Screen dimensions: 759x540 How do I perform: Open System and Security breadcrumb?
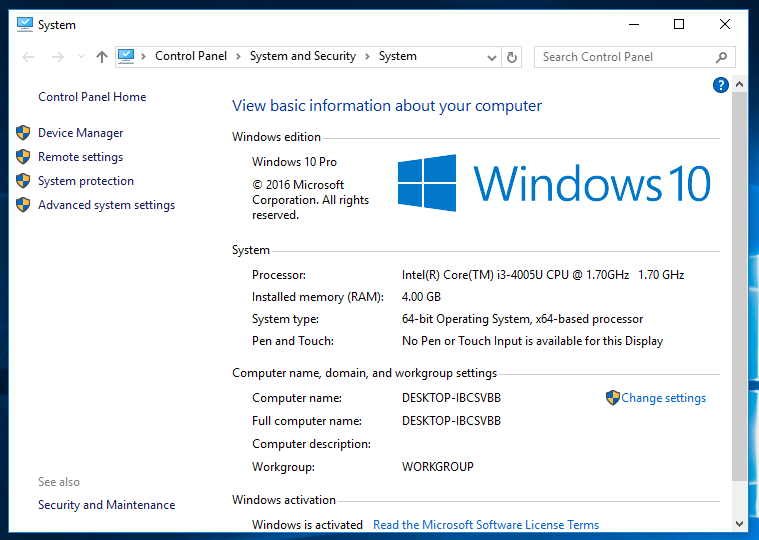[303, 56]
